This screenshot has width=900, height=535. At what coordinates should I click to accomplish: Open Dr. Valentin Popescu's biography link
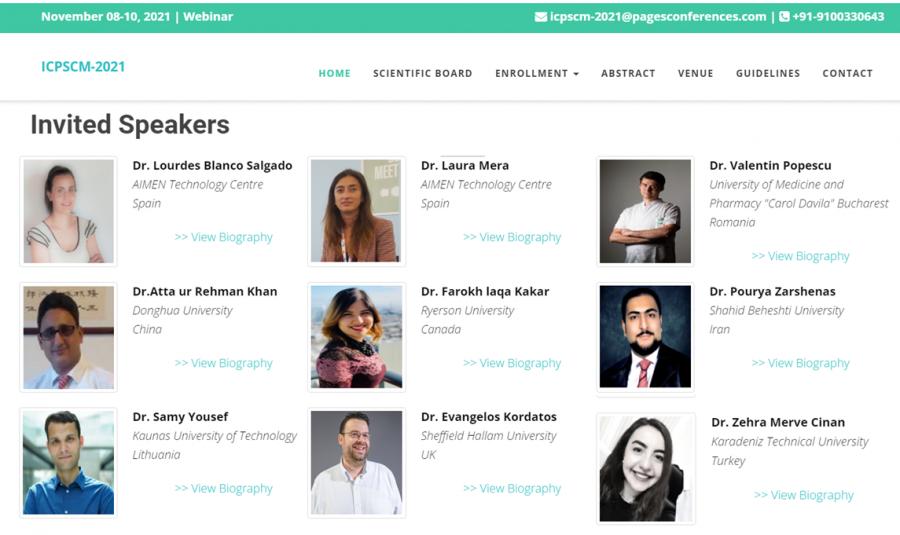[800, 256]
